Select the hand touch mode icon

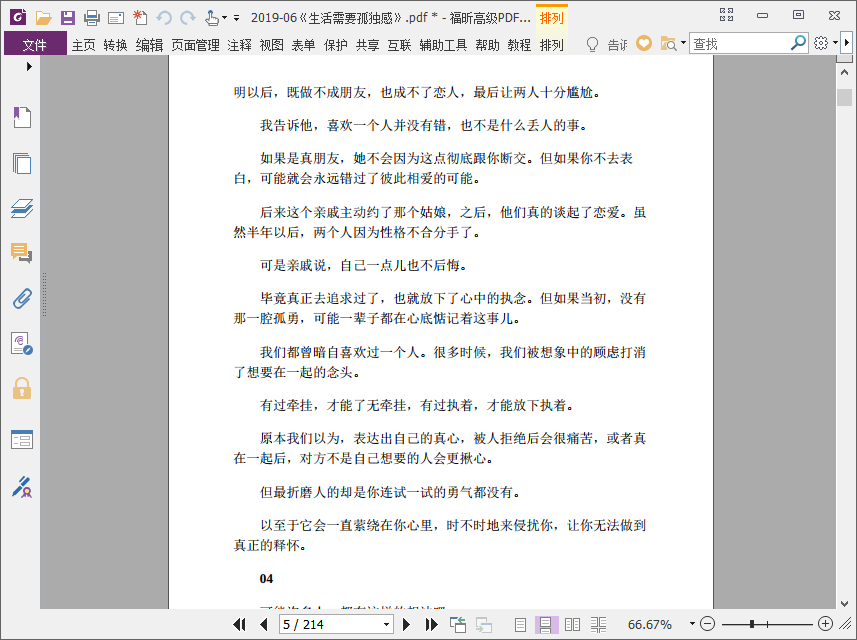[212, 17]
